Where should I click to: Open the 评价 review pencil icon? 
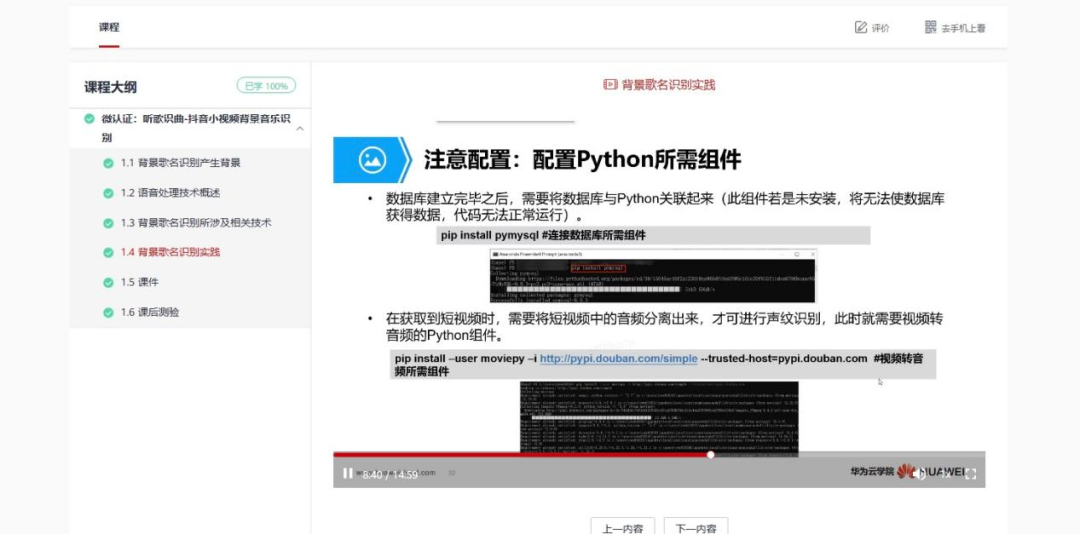point(860,28)
